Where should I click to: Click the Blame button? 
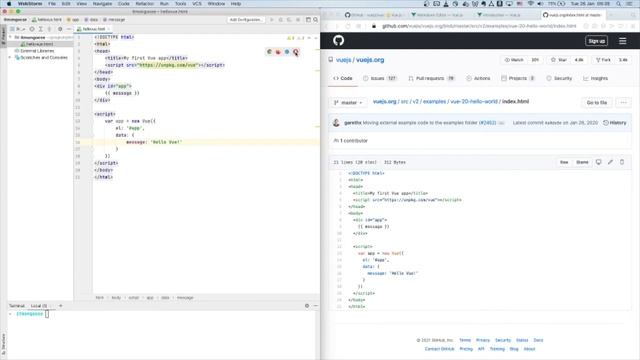[x=582, y=162]
